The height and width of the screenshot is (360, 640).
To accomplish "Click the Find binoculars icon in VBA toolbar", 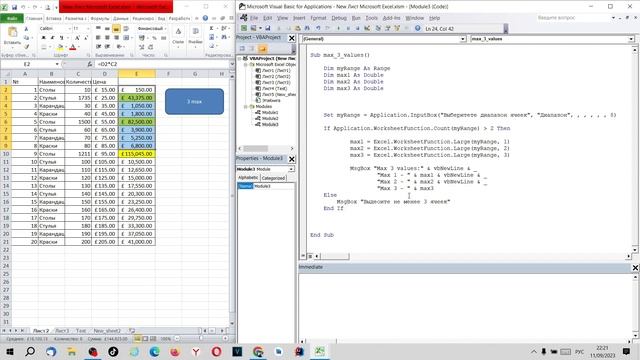I will pos(307,28).
